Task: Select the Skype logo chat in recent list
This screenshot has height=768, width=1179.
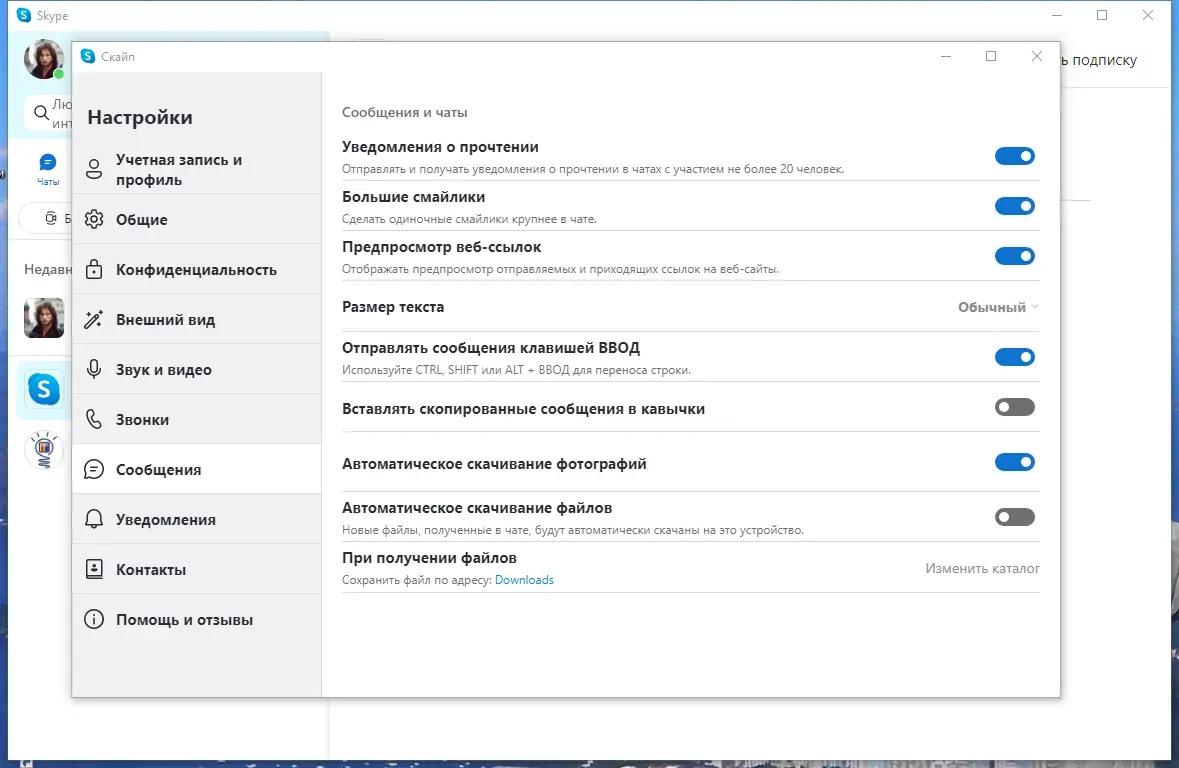Action: [x=44, y=389]
